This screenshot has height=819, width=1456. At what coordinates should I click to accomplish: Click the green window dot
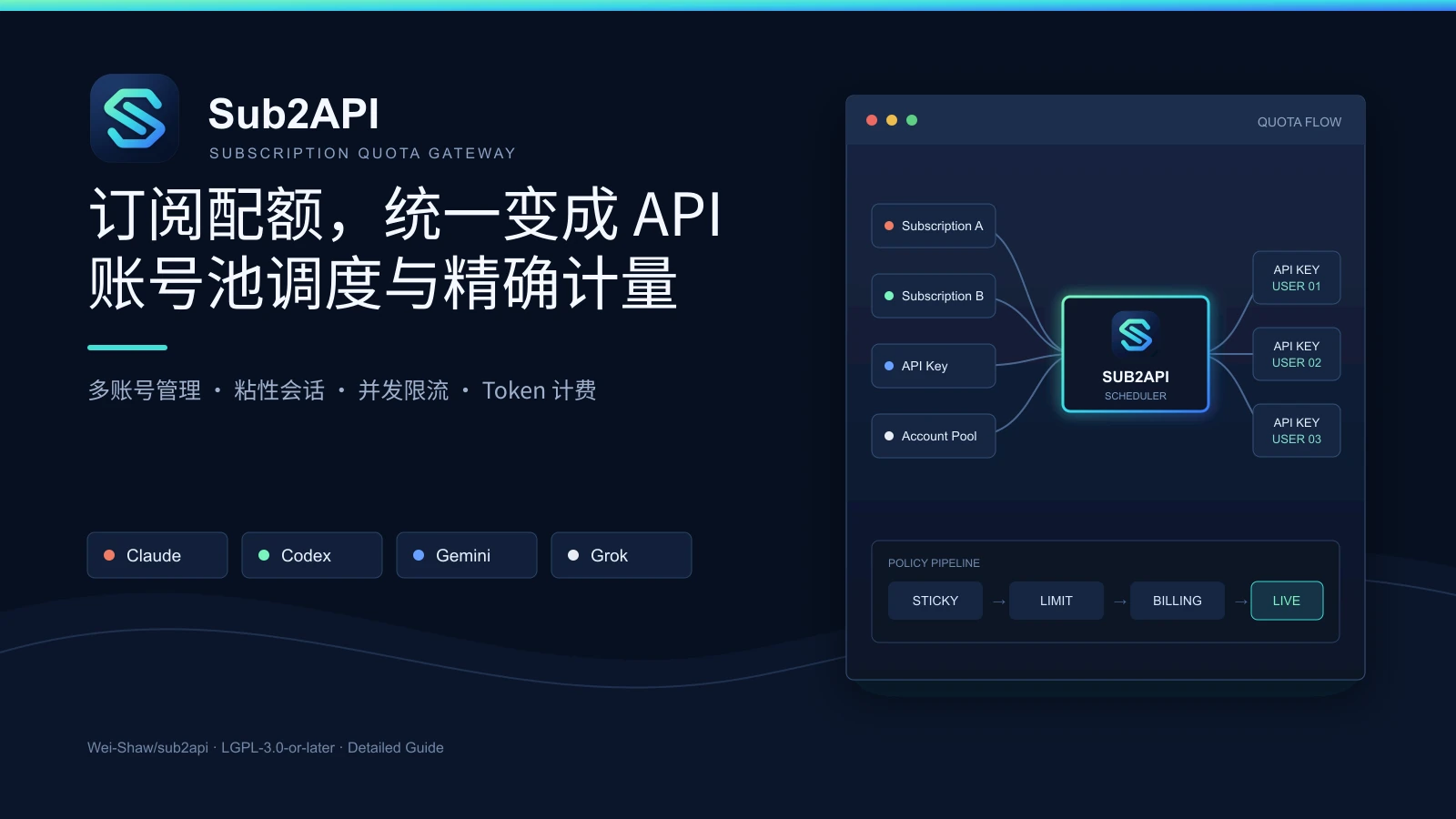[912, 120]
